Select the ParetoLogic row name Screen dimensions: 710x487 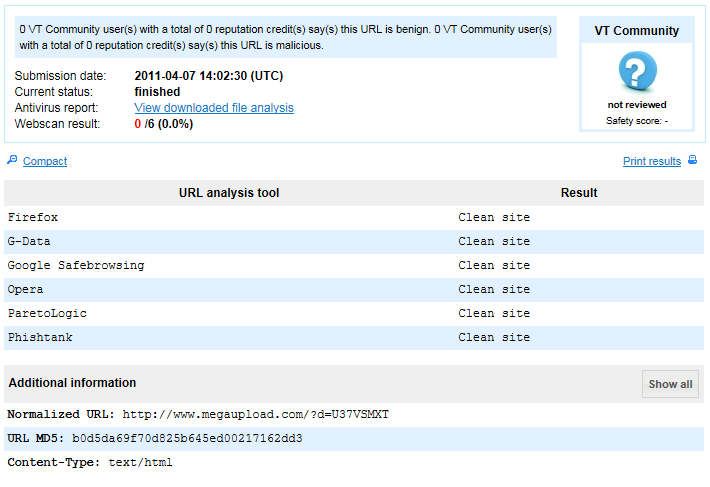click(47, 313)
